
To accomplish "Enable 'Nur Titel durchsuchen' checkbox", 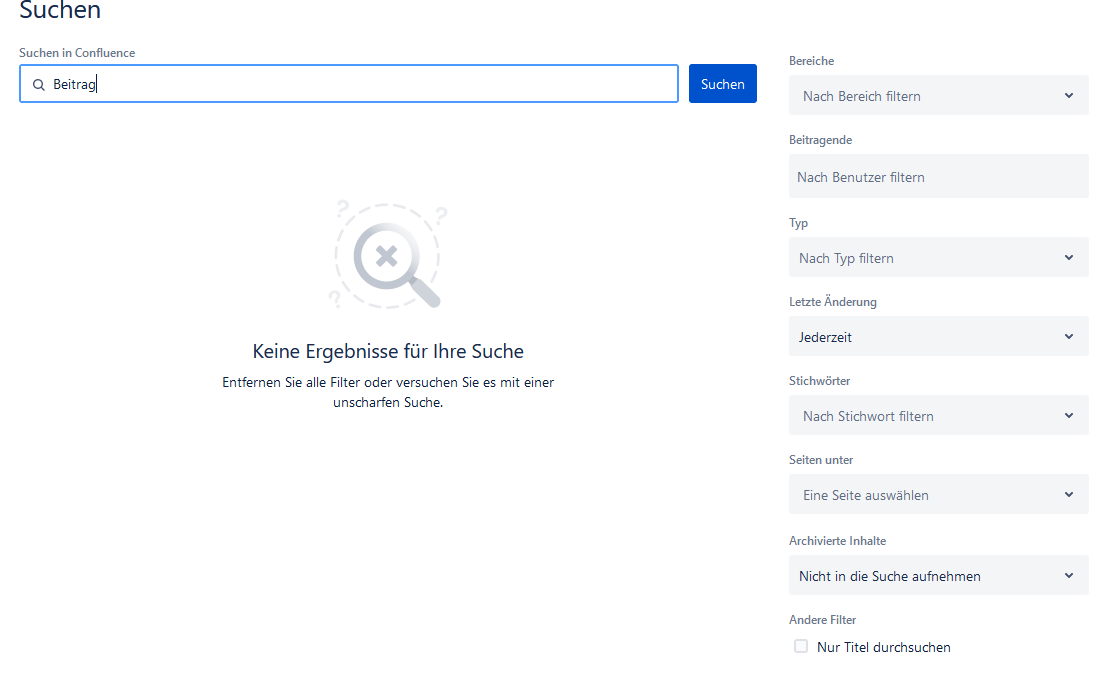I will [x=801, y=647].
